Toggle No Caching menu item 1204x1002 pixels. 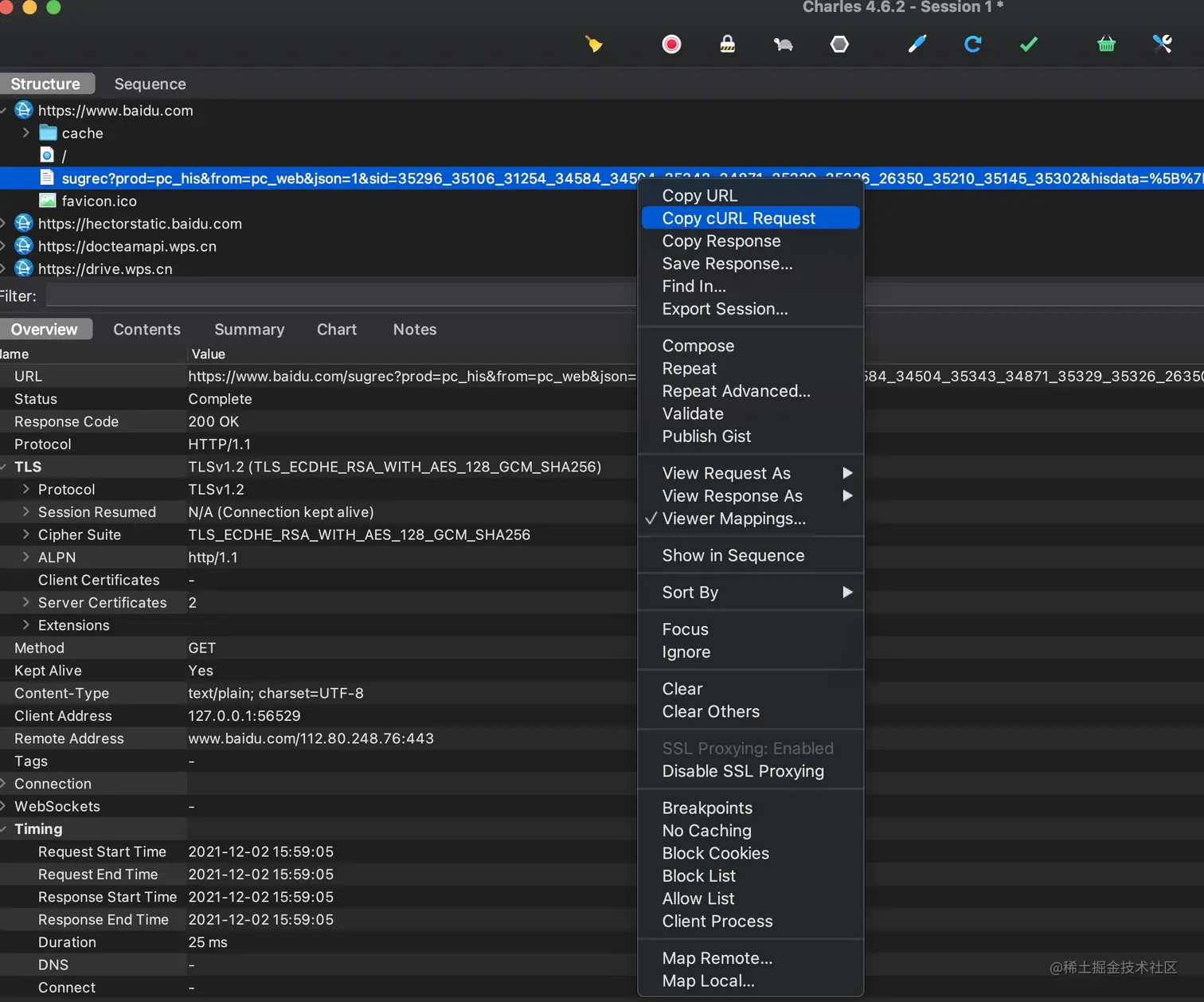tap(750, 830)
